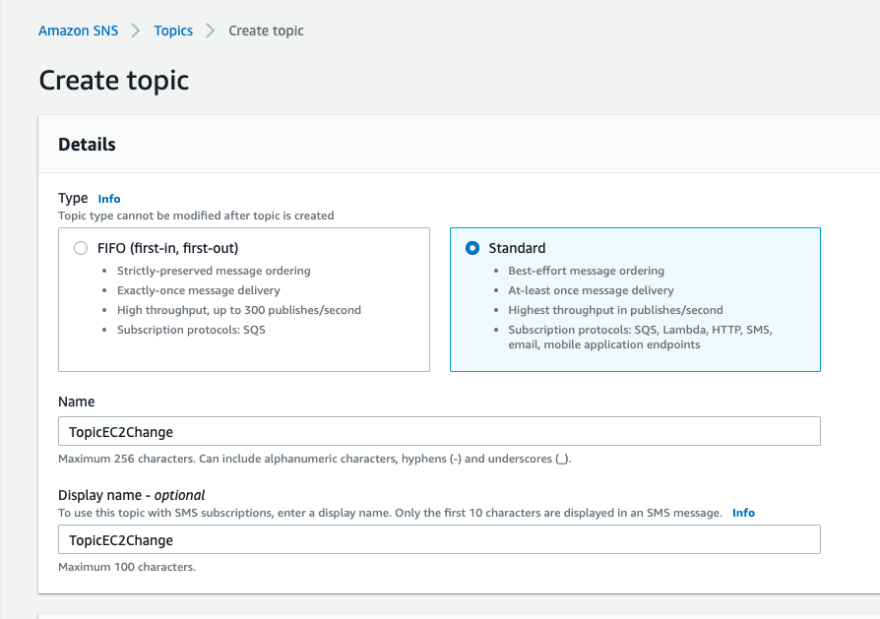The height and width of the screenshot is (619, 880).
Task: Click the FIFO (first-in, first-out) label text
Action: pos(168,248)
